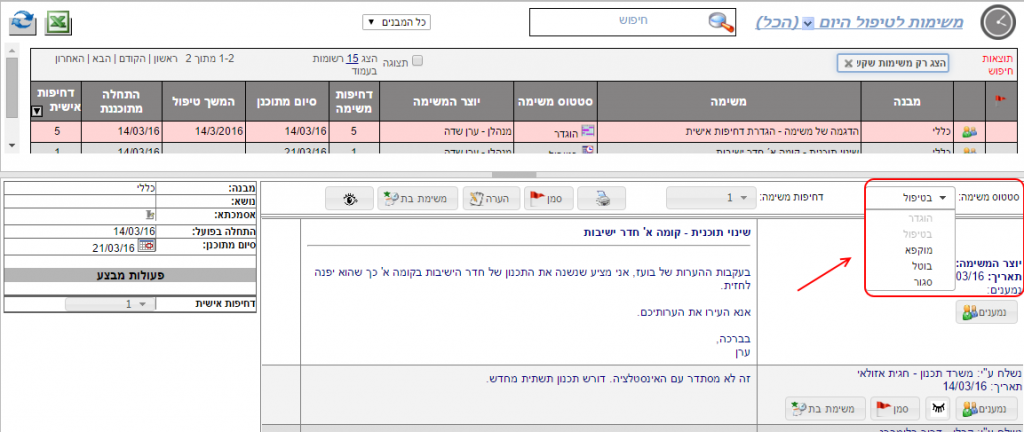Viewport: 1024px width, 432px height.
Task: Export the task list to Excel
Action: coord(58,21)
